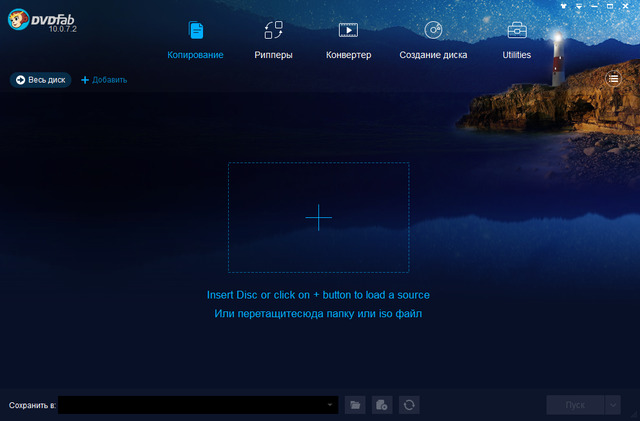Click Добавить to add a source
Viewport: 640px width, 421px height.
[104, 80]
